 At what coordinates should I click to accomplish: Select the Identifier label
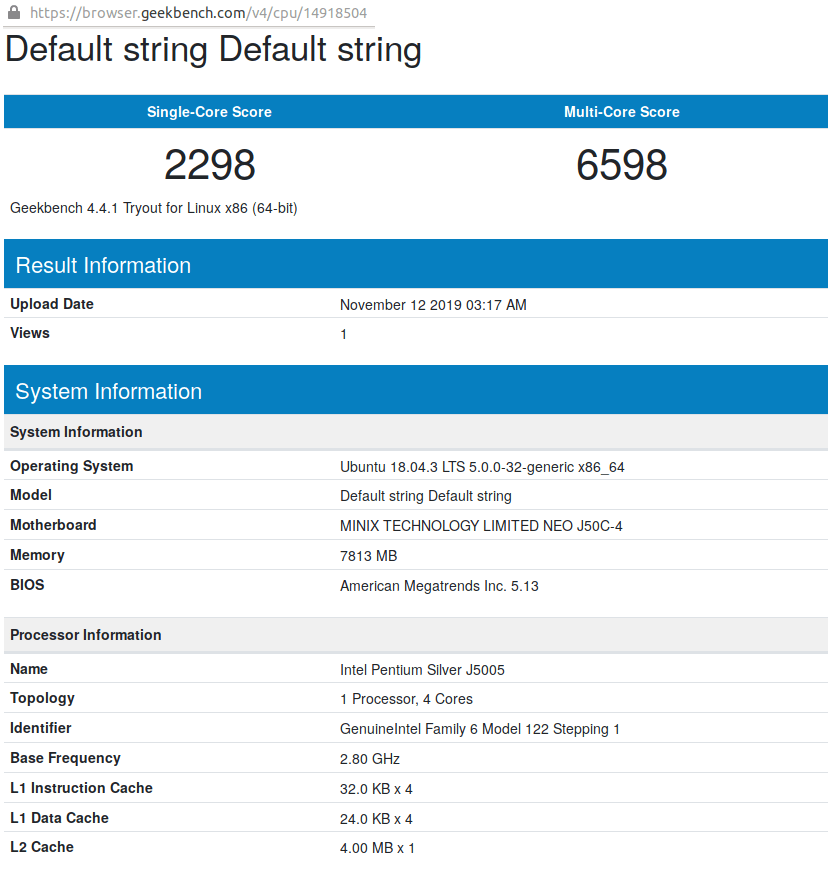[x=41, y=728]
